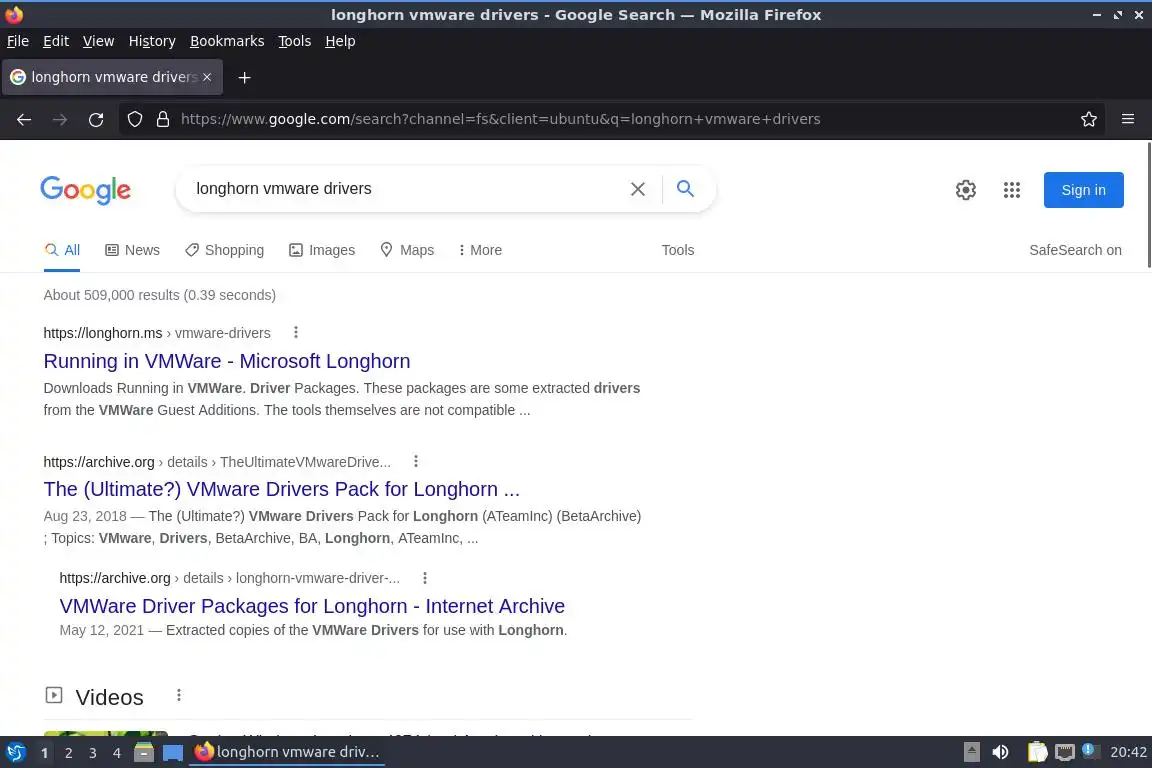Screen dimensions: 1152x768
Task: Bookmark this page with the star icon
Action: pyautogui.click(x=1089, y=119)
